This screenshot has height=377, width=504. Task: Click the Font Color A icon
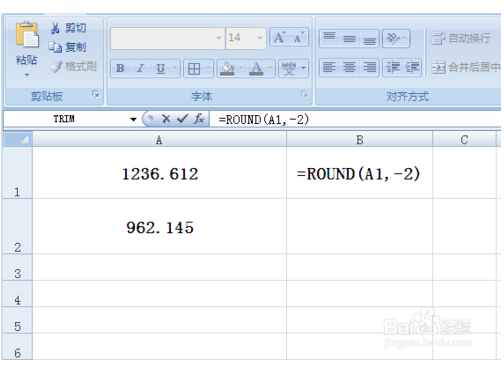pos(256,69)
